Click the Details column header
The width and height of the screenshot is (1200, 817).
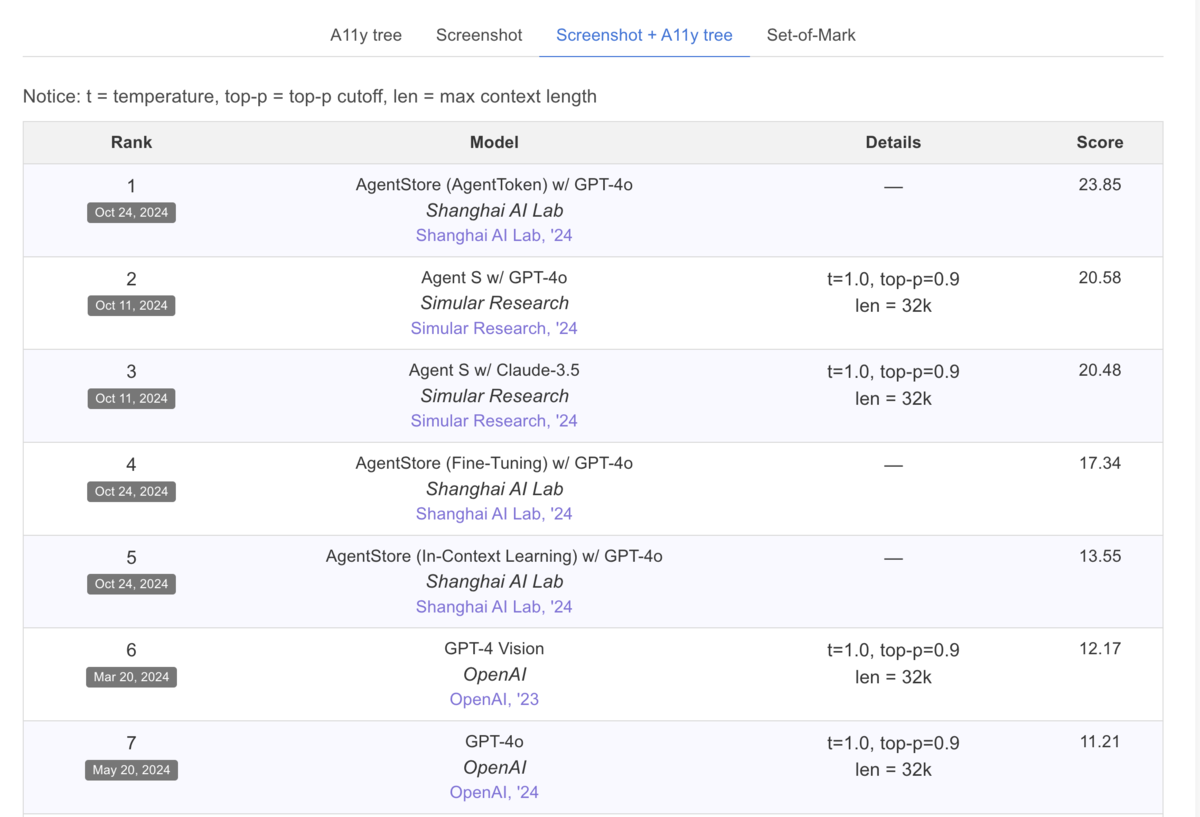893,143
